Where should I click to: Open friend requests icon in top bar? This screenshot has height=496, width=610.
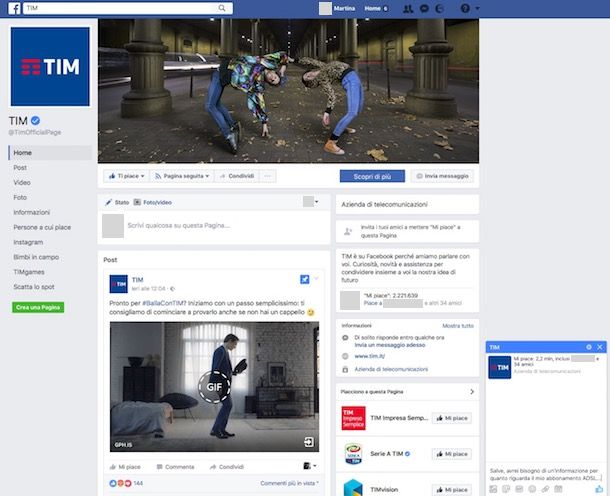click(x=408, y=8)
